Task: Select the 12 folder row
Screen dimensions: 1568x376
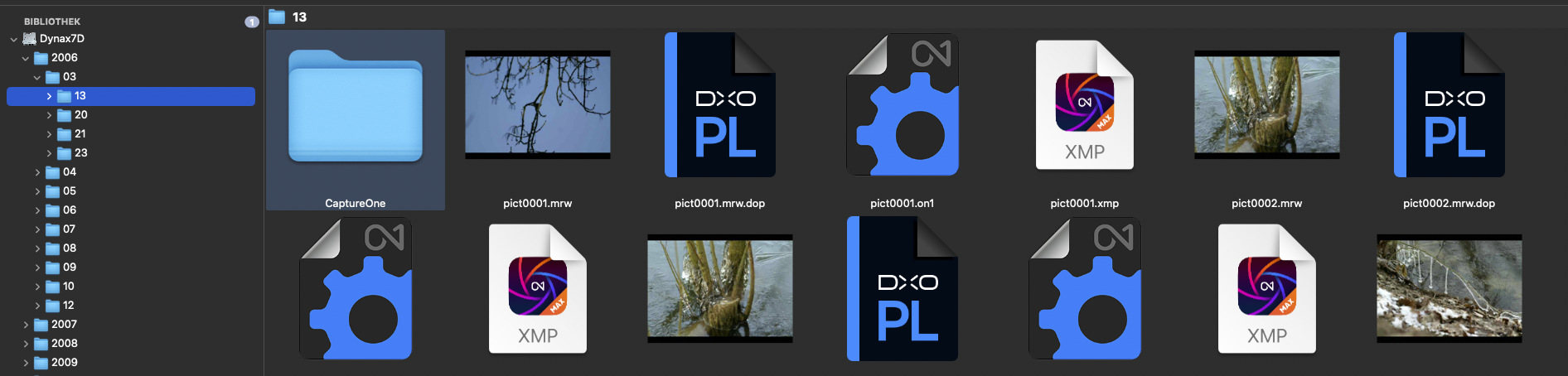Action: click(131, 306)
